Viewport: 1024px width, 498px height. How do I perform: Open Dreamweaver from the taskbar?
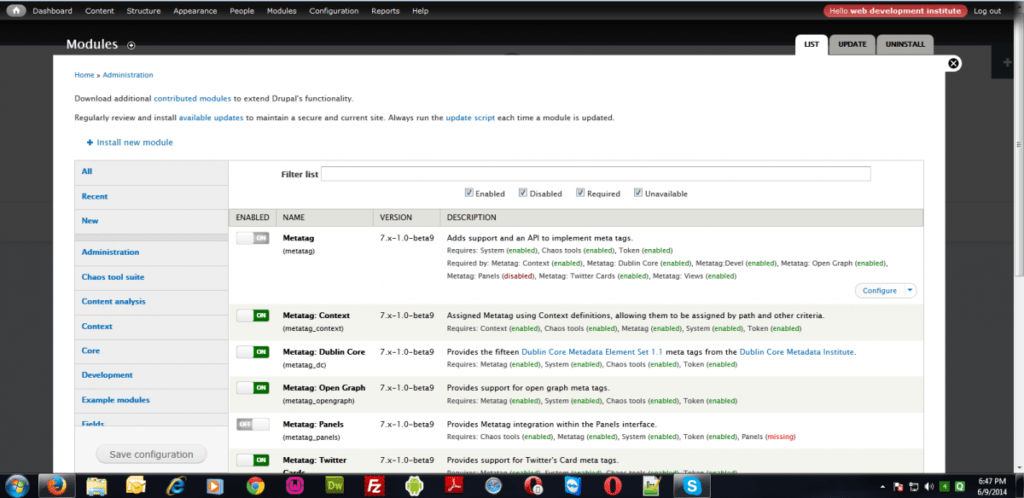coord(335,485)
